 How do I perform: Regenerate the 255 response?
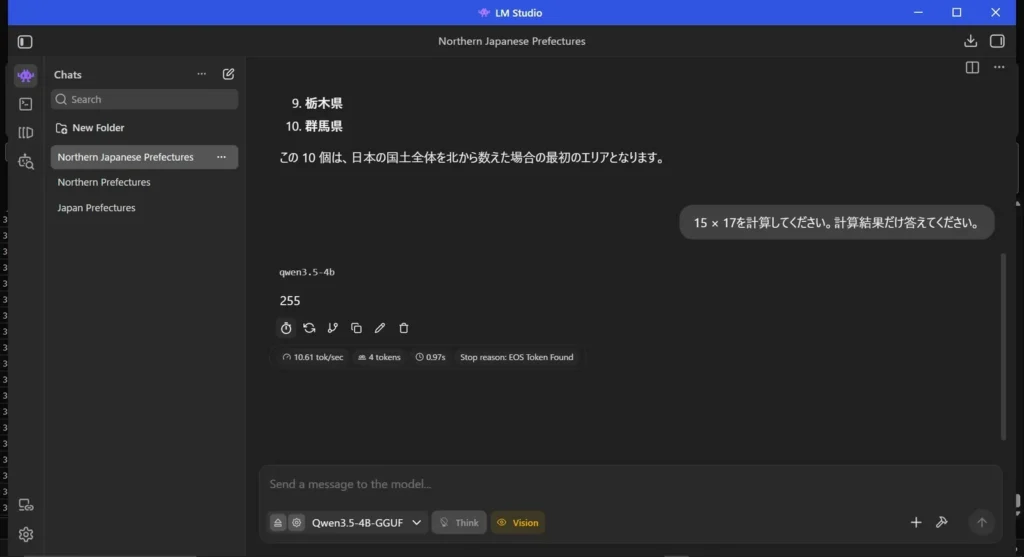coord(309,328)
